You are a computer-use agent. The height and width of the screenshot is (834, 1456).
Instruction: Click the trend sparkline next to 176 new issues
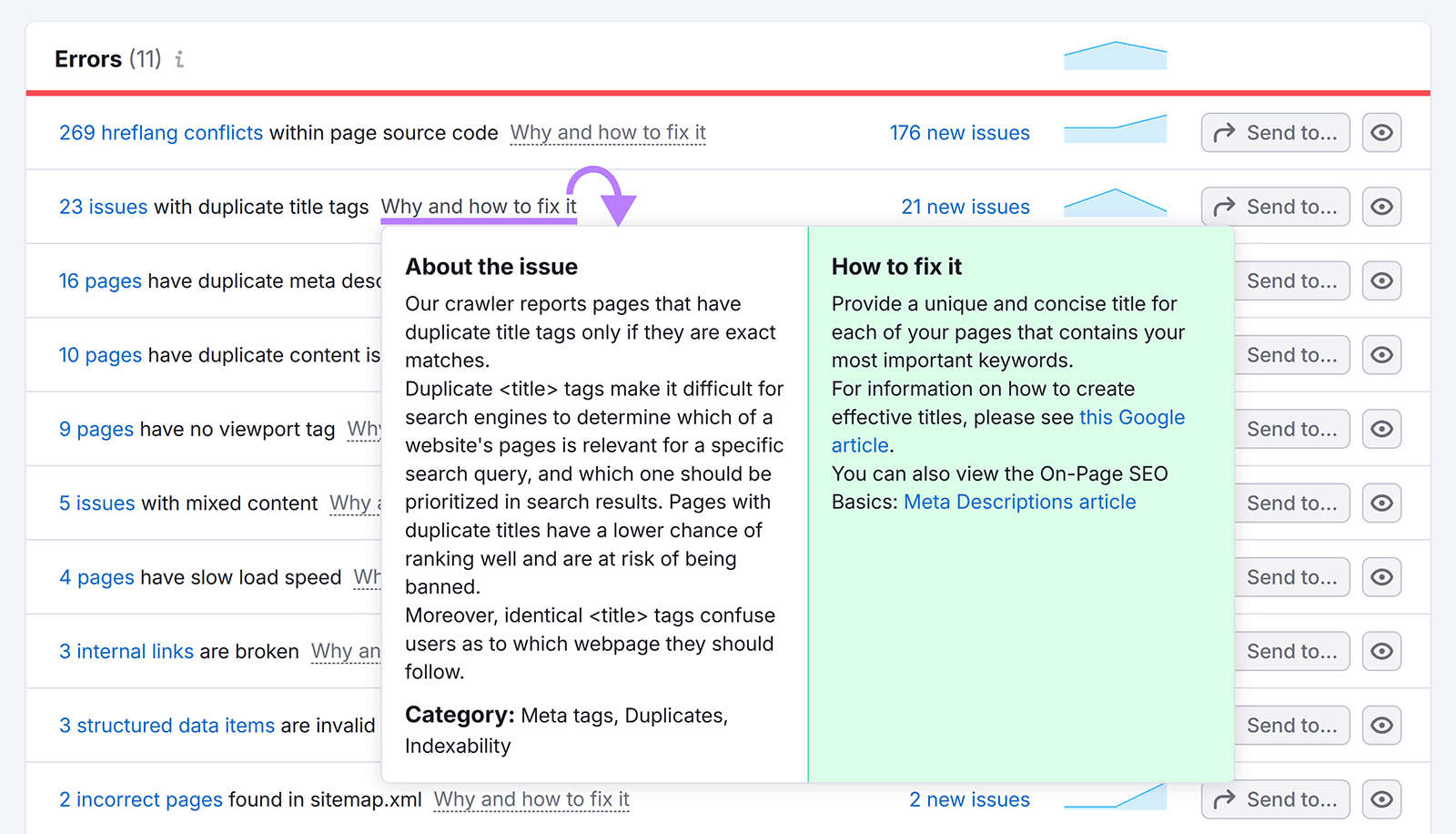pyautogui.click(x=1116, y=128)
